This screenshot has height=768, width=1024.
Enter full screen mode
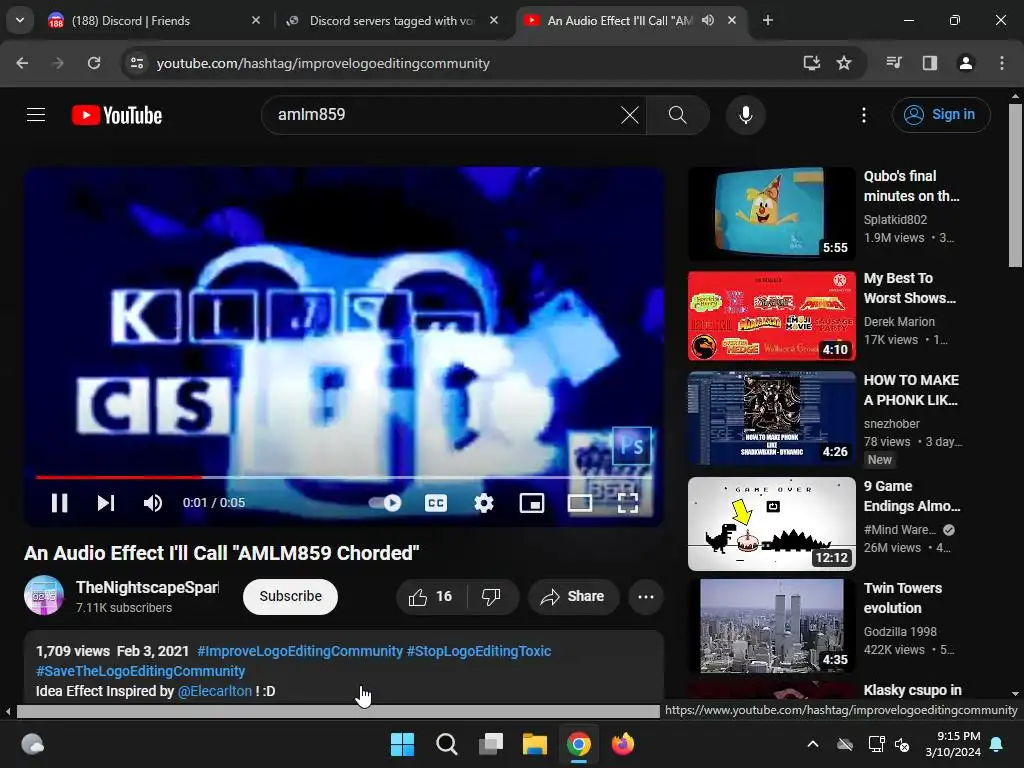pyautogui.click(x=628, y=503)
